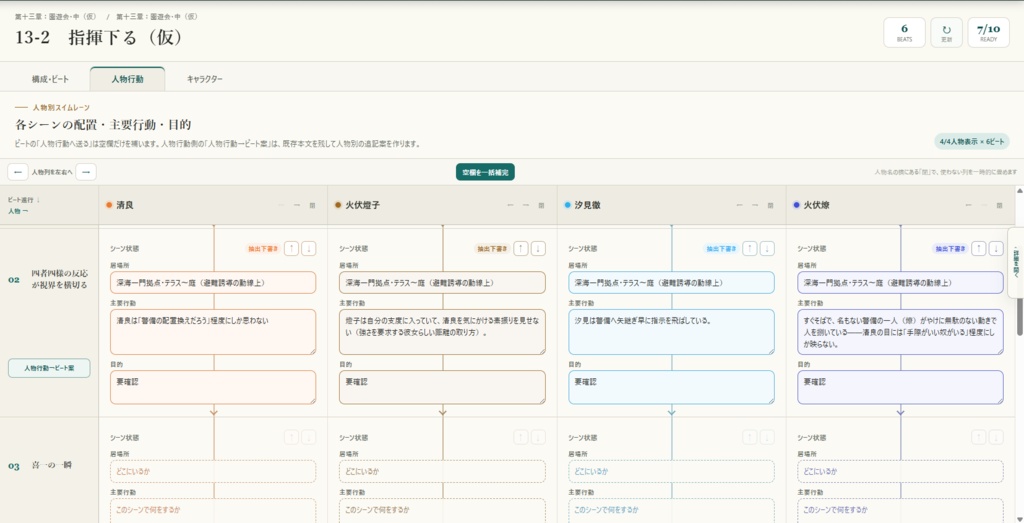Click 抽出下書き badge in 火伏燎 column

click(x=950, y=249)
